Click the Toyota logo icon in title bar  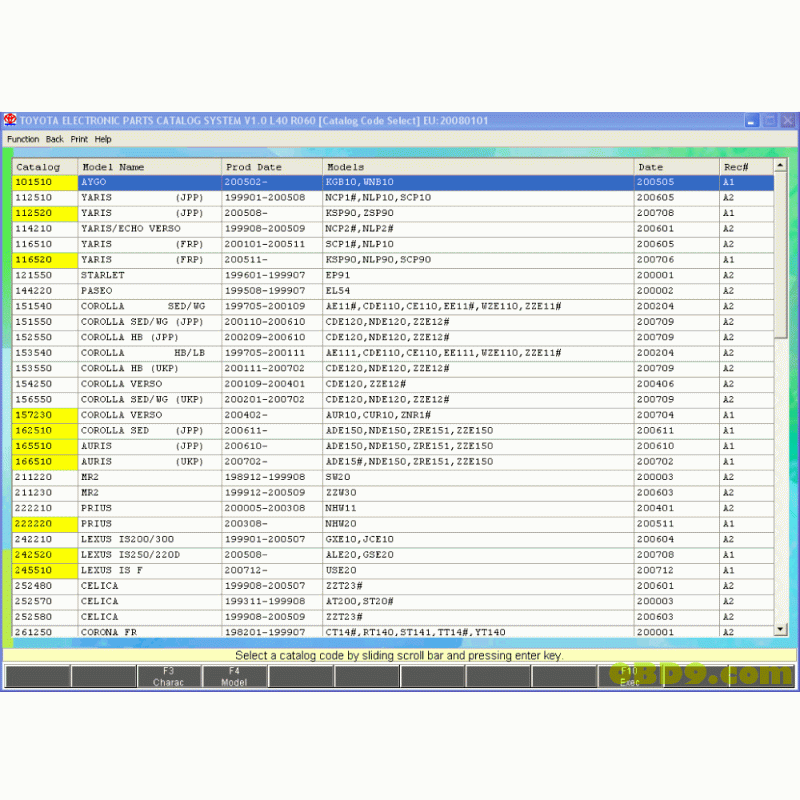click(10, 120)
